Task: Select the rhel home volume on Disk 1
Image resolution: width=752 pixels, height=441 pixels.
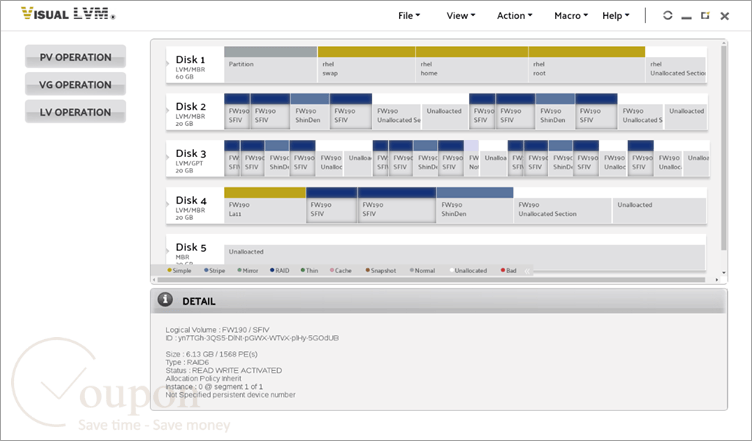Action: tap(472, 64)
